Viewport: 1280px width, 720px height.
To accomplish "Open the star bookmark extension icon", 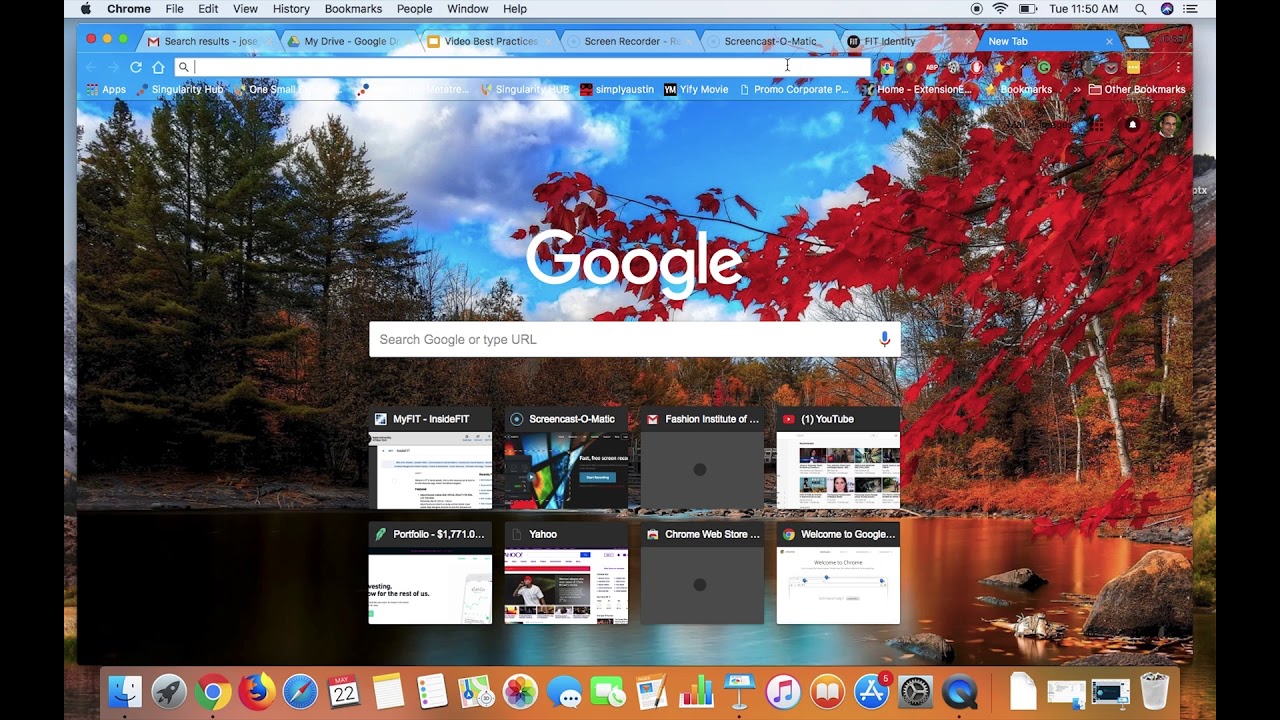I will point(999,67).
